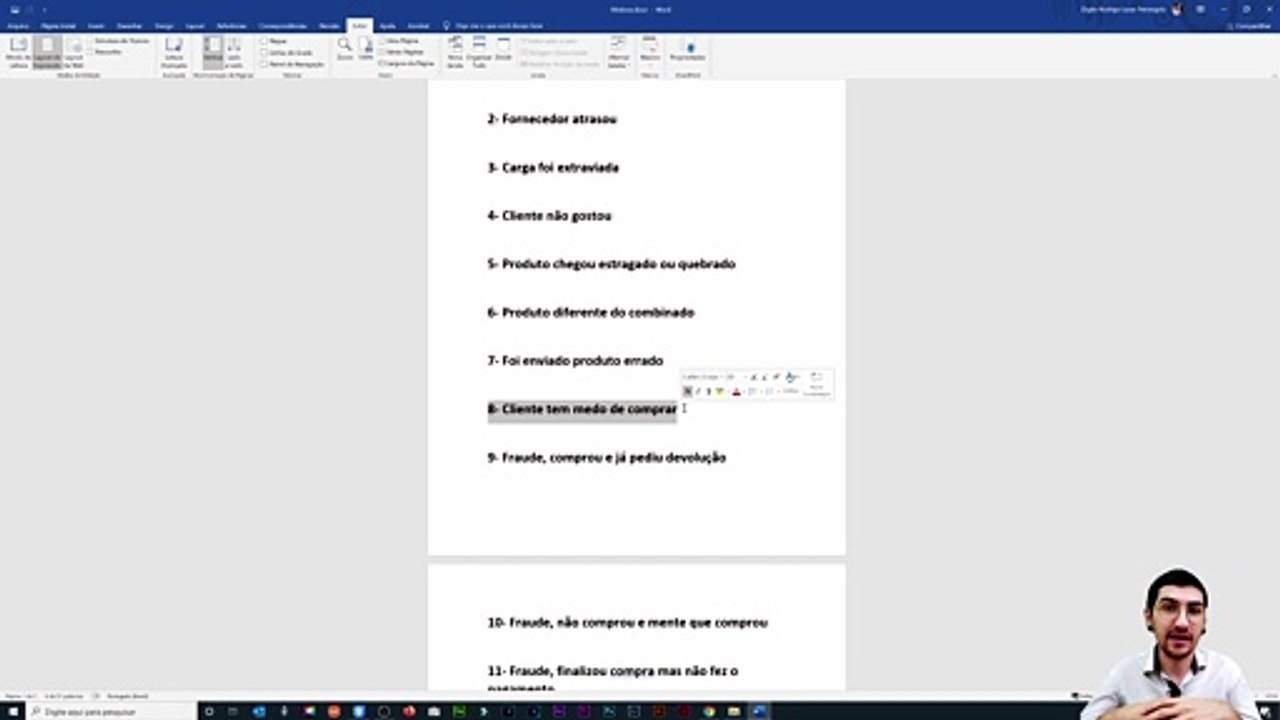The width and height of the screenshot is (1280, 720).
Task: Click line '6- Produto diferente do combinado'
Action: click(590, 312)
